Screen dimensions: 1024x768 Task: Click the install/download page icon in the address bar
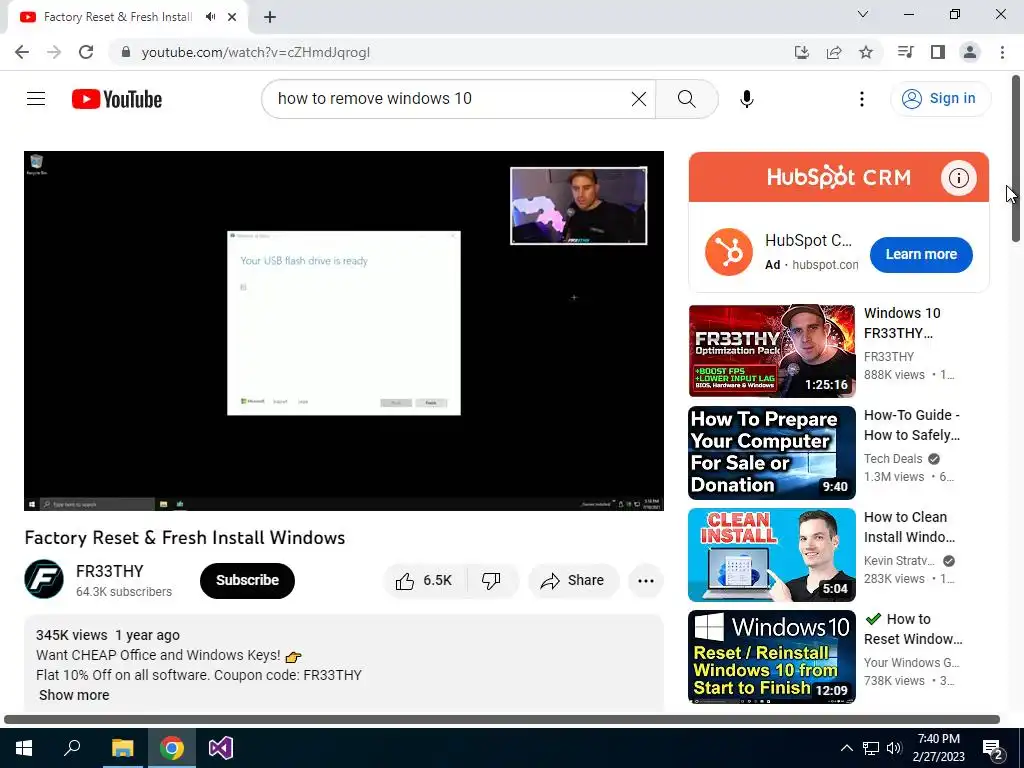(x=801, y=52)
